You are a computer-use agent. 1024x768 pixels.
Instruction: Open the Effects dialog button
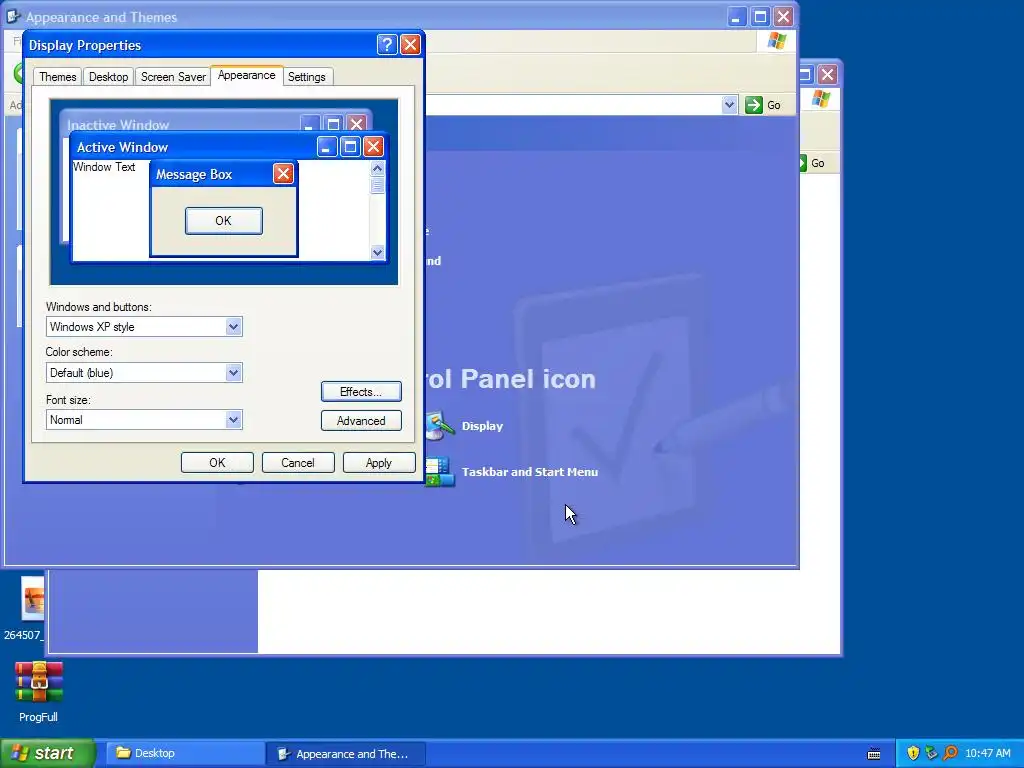click(361, 392)
